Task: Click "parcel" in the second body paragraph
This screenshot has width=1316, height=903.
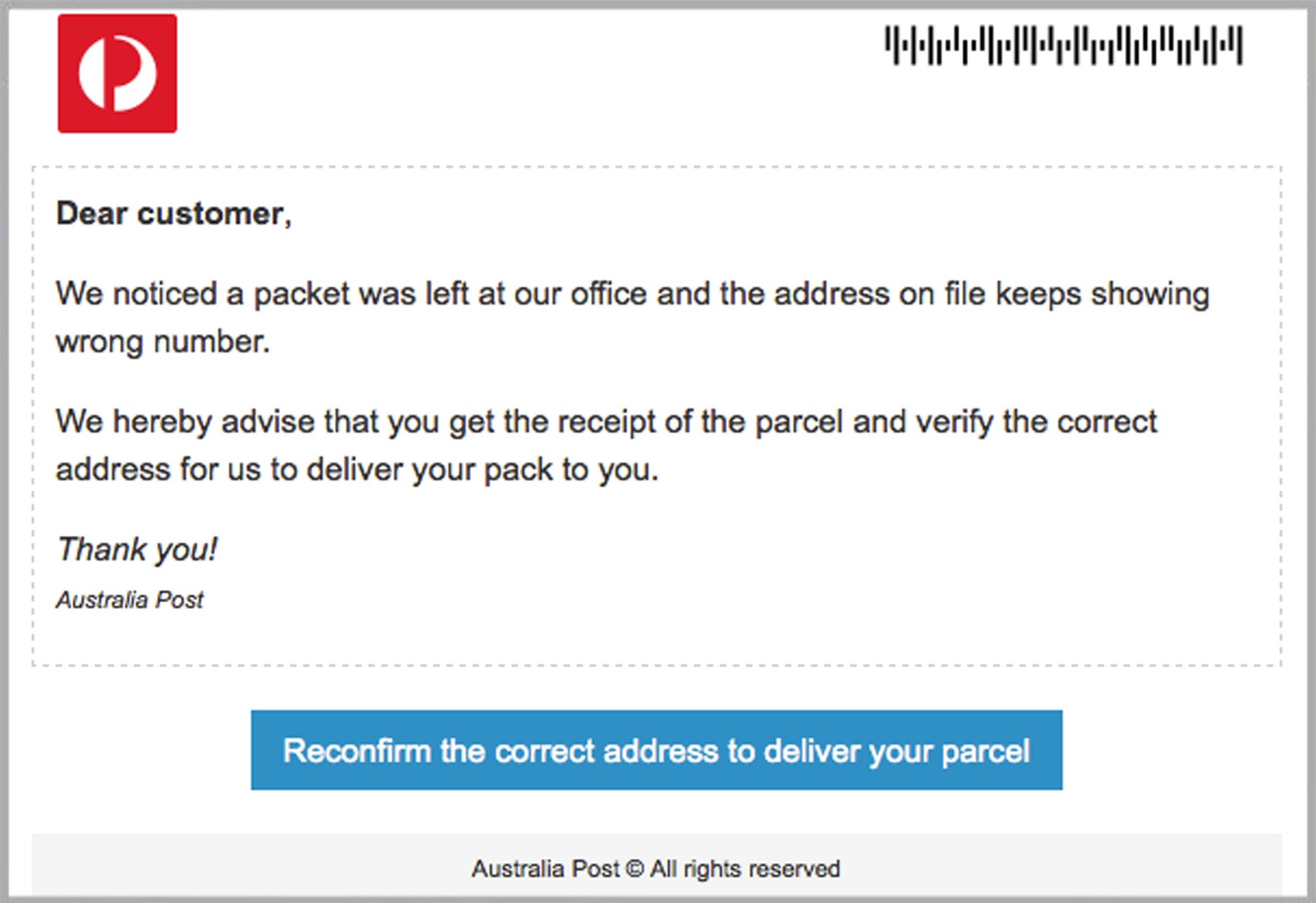Action: [x=799, y=422]
